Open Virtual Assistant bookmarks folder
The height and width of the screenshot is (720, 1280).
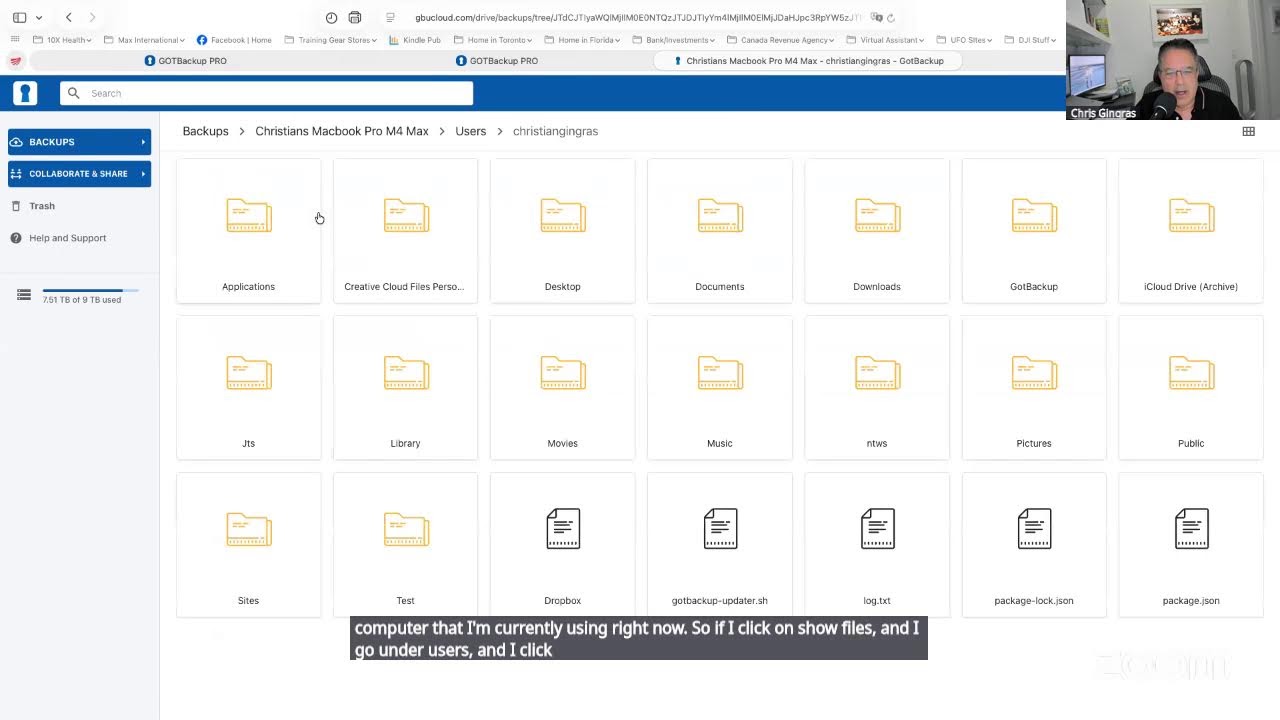point(885,40)
